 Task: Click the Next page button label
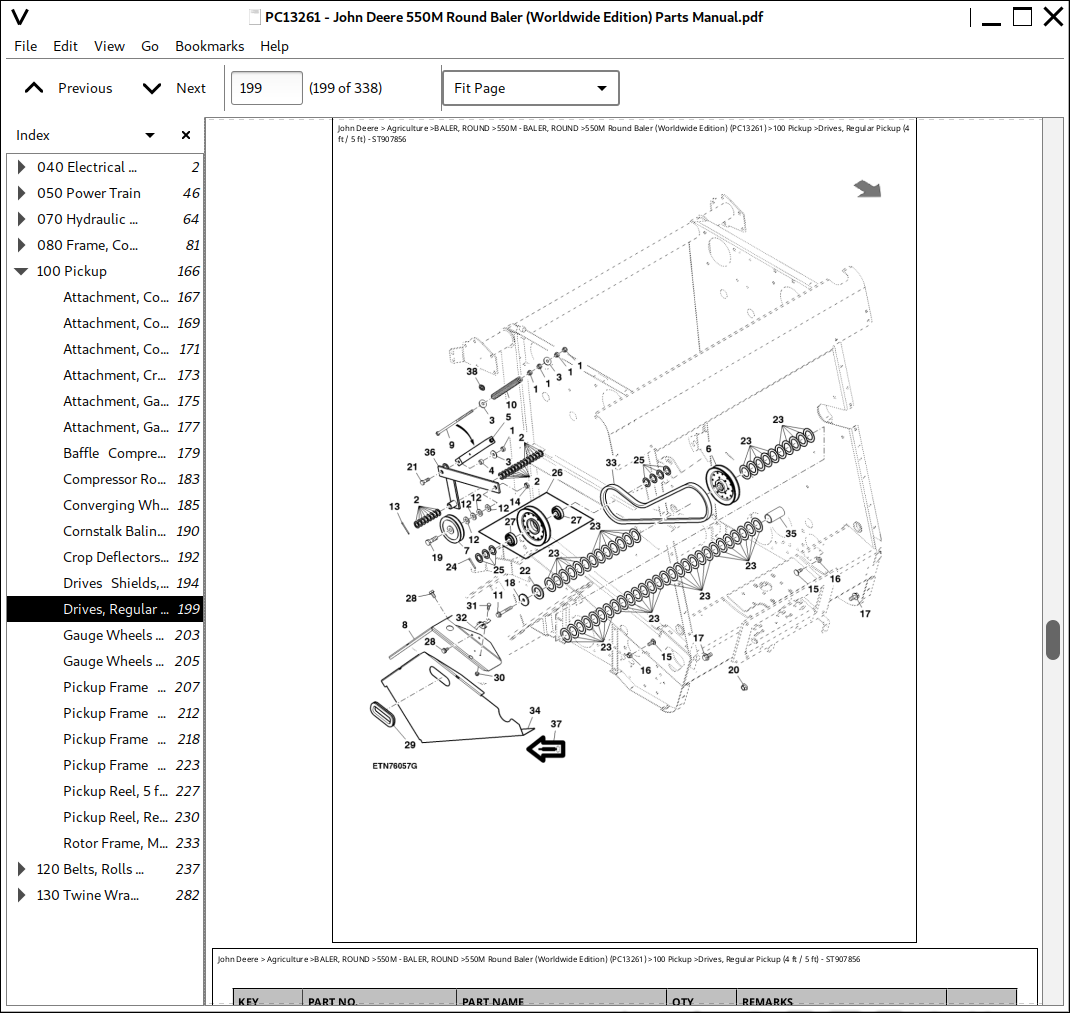(x=191, y=88)
